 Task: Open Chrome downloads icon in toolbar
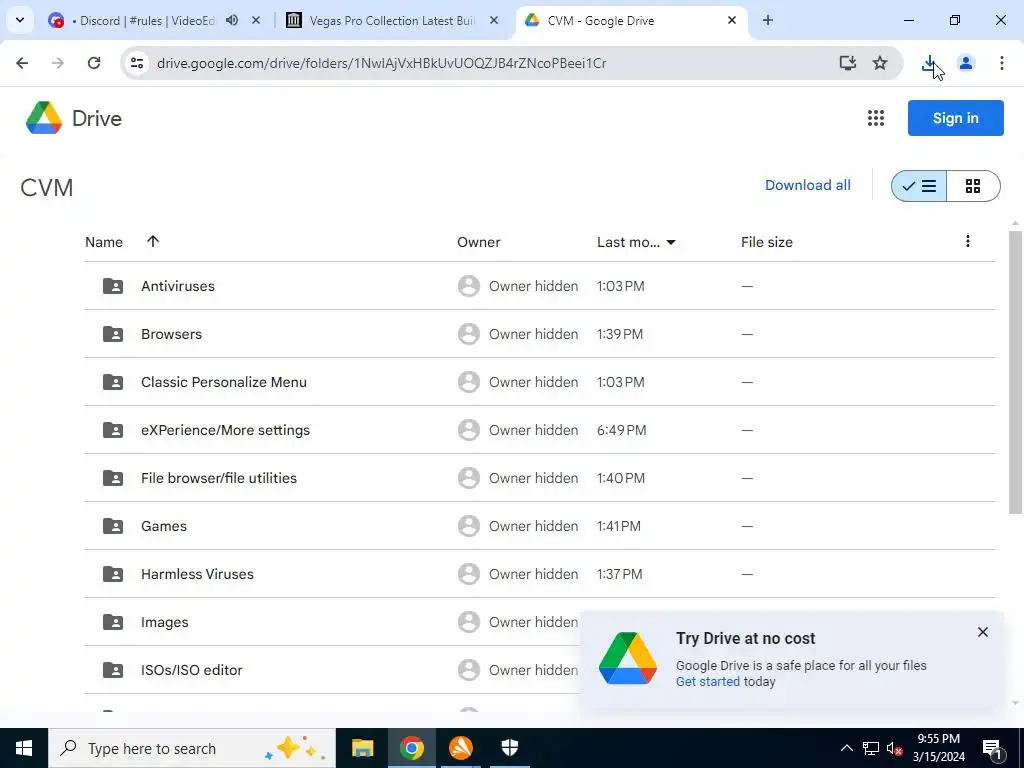[929, 63]
